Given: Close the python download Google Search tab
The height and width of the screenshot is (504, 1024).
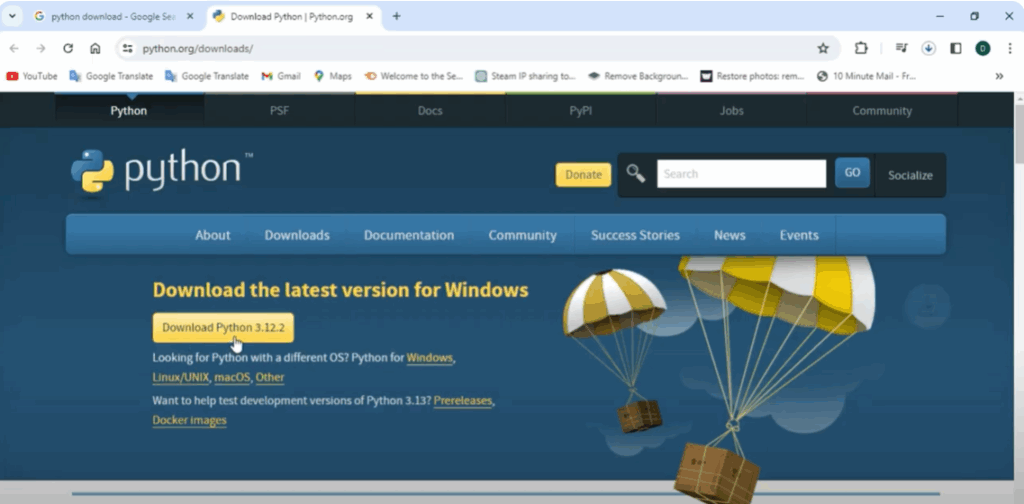Looking at the screenshot, I should [x=190, y=16].
